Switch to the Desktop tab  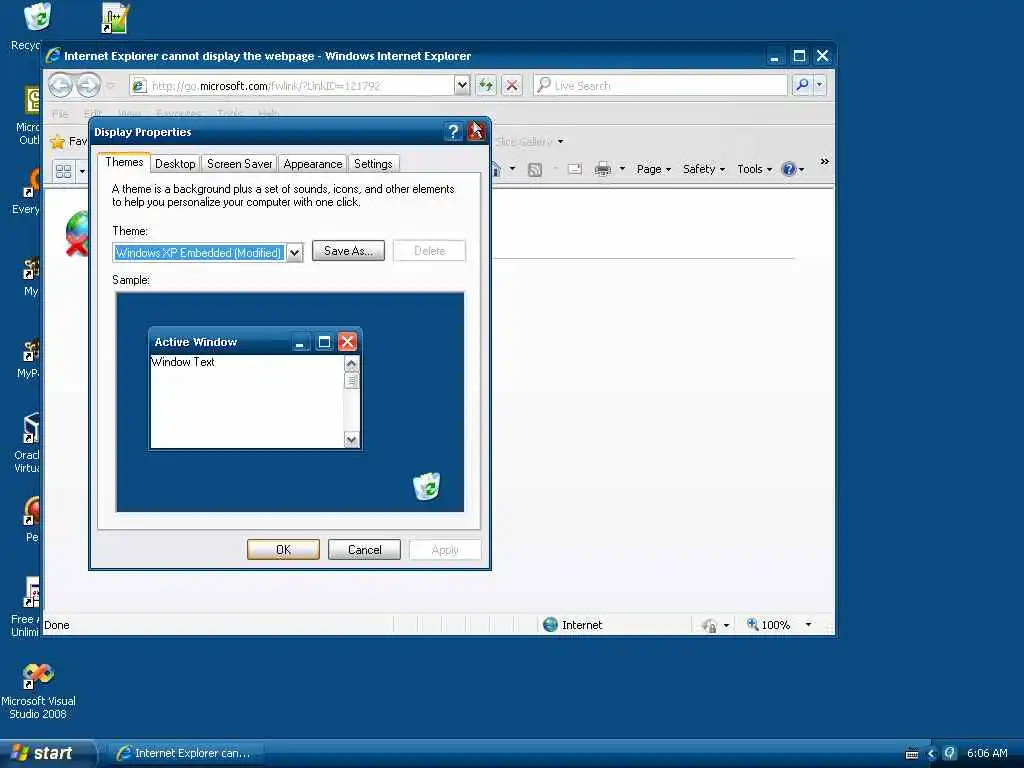tap(175, 164)
